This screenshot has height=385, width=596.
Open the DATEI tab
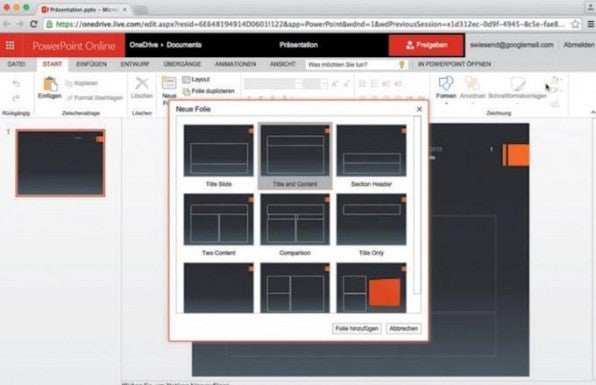[x=16, y=64]
